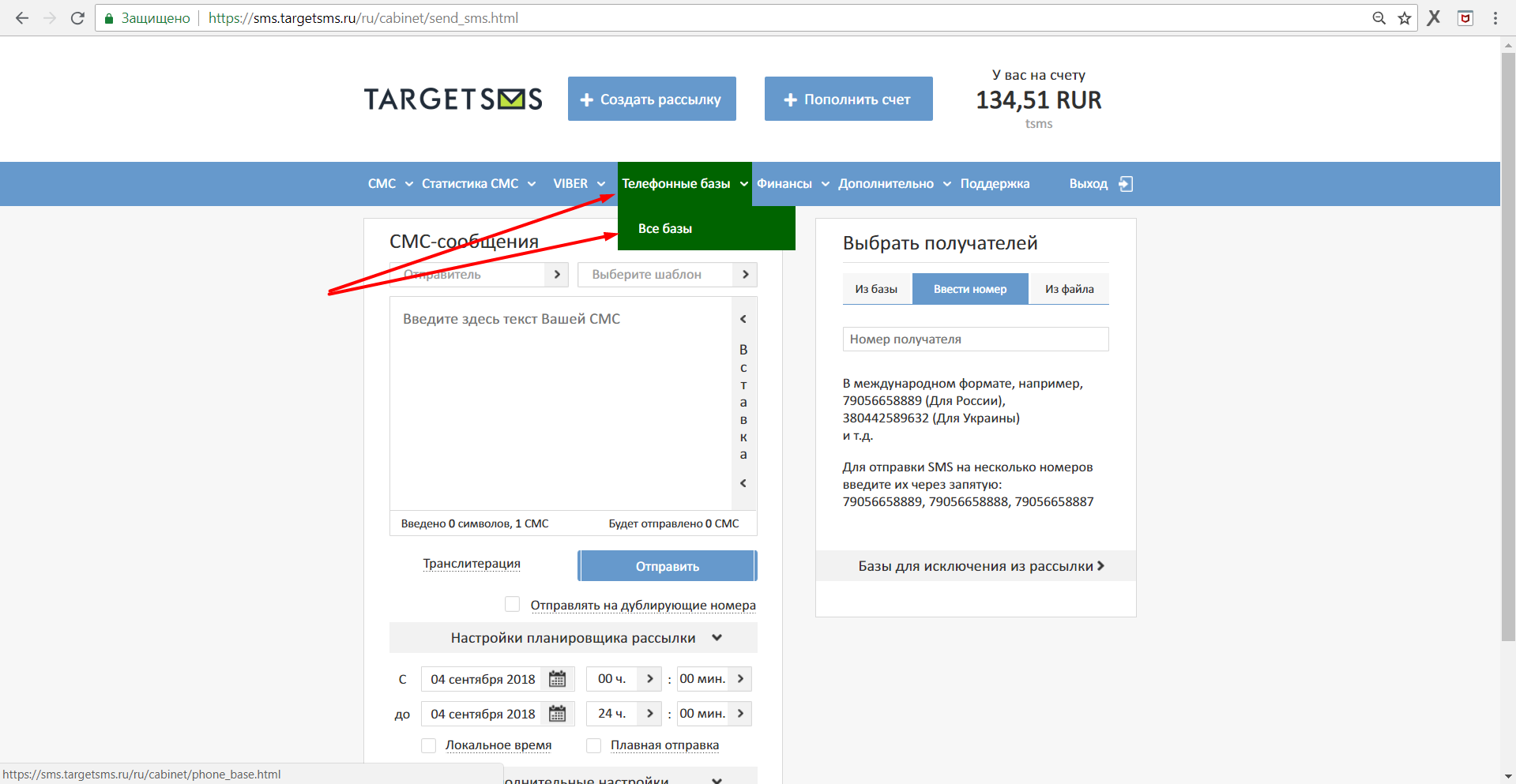Open the Дополнительно dropdown menu
This screenshot has width=1516, height=784.
[894, 184]
